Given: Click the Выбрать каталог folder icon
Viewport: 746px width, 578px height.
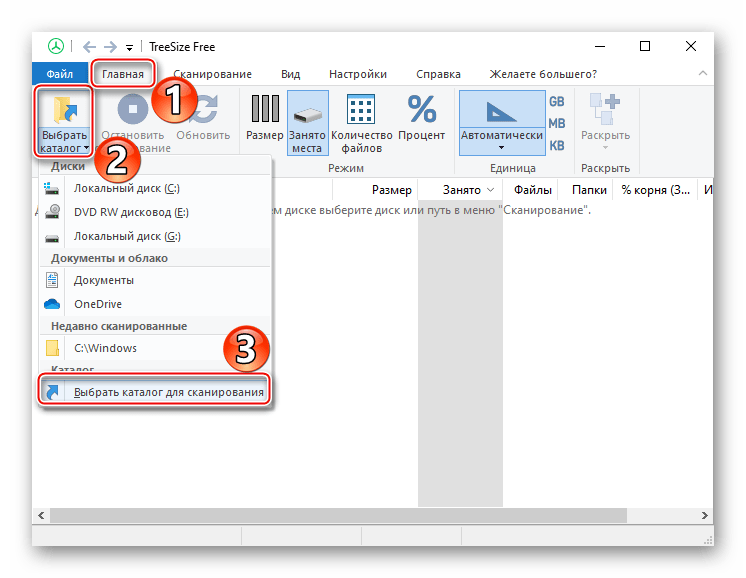Looking at the screenshot, I should pos(65,110).
